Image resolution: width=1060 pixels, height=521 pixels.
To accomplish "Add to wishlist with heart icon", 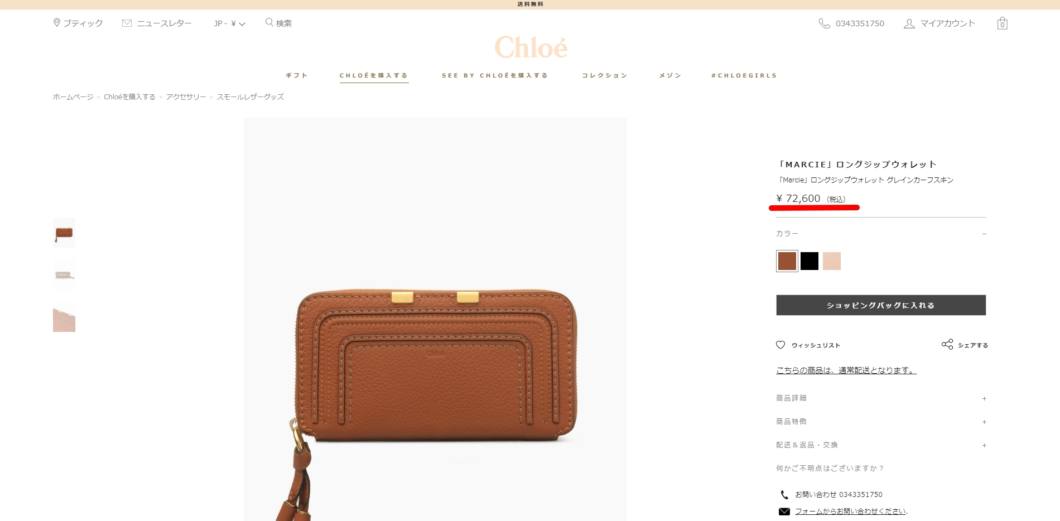I will click(x=781, y=345).
